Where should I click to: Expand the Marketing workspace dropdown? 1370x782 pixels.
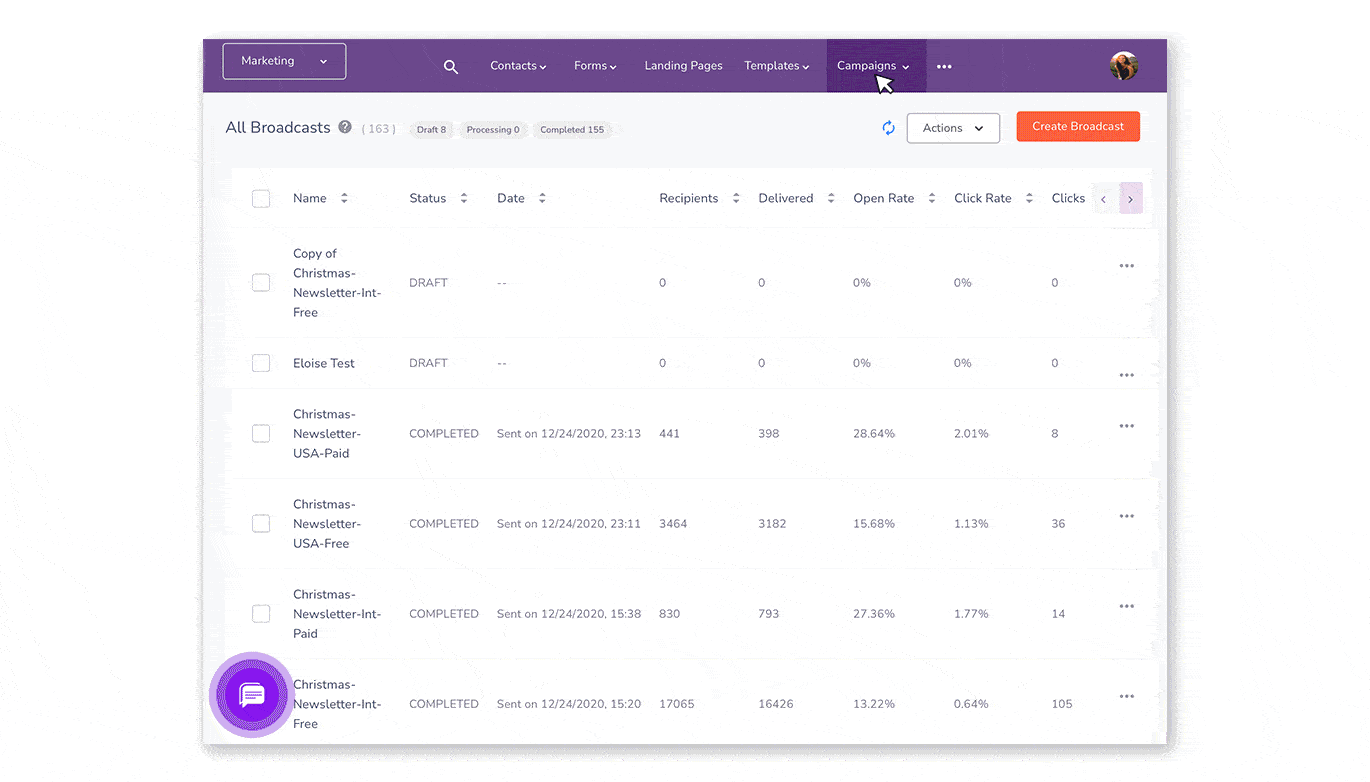coord(284,61)
